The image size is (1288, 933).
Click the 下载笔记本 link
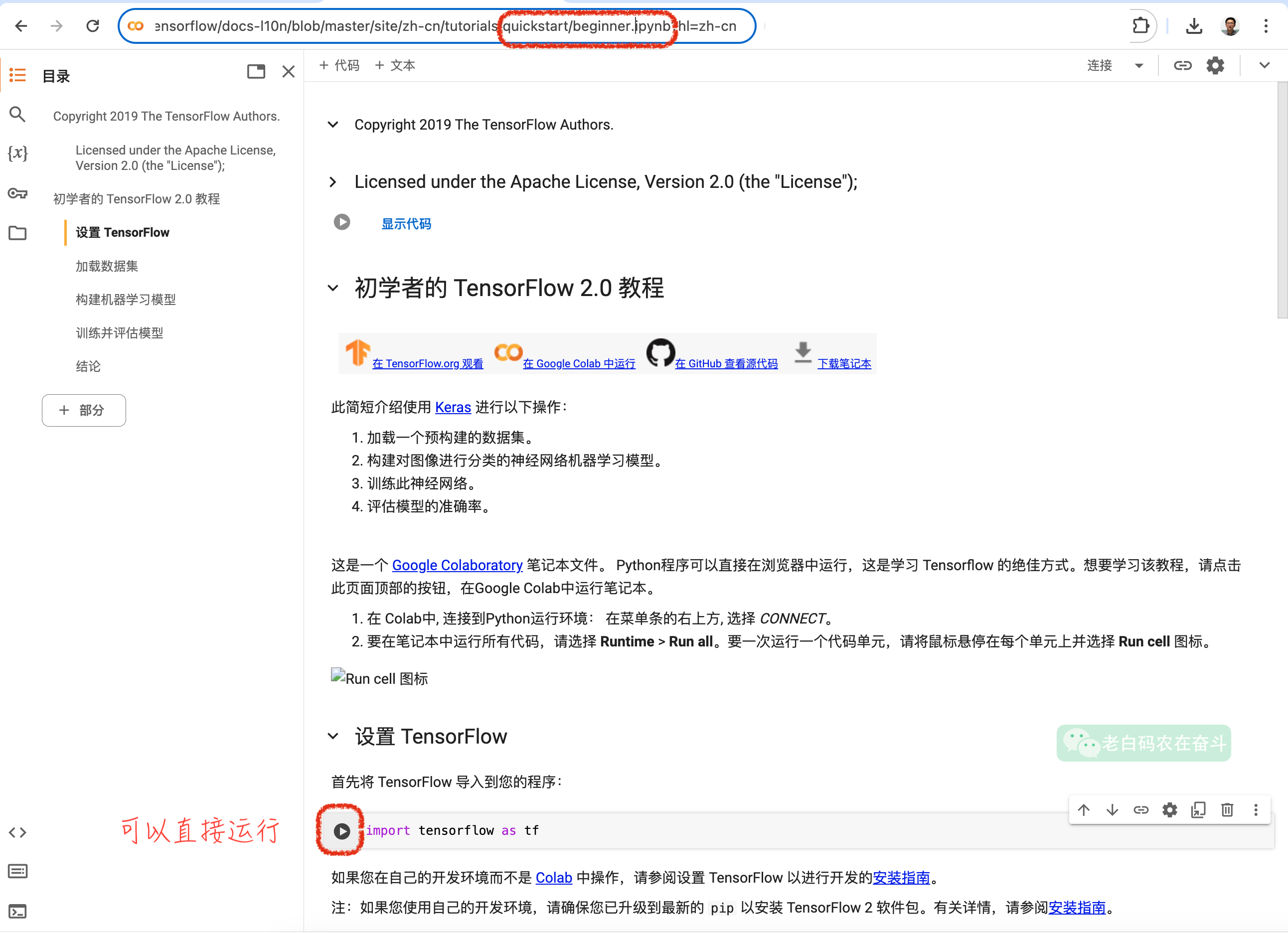point(844,363)
